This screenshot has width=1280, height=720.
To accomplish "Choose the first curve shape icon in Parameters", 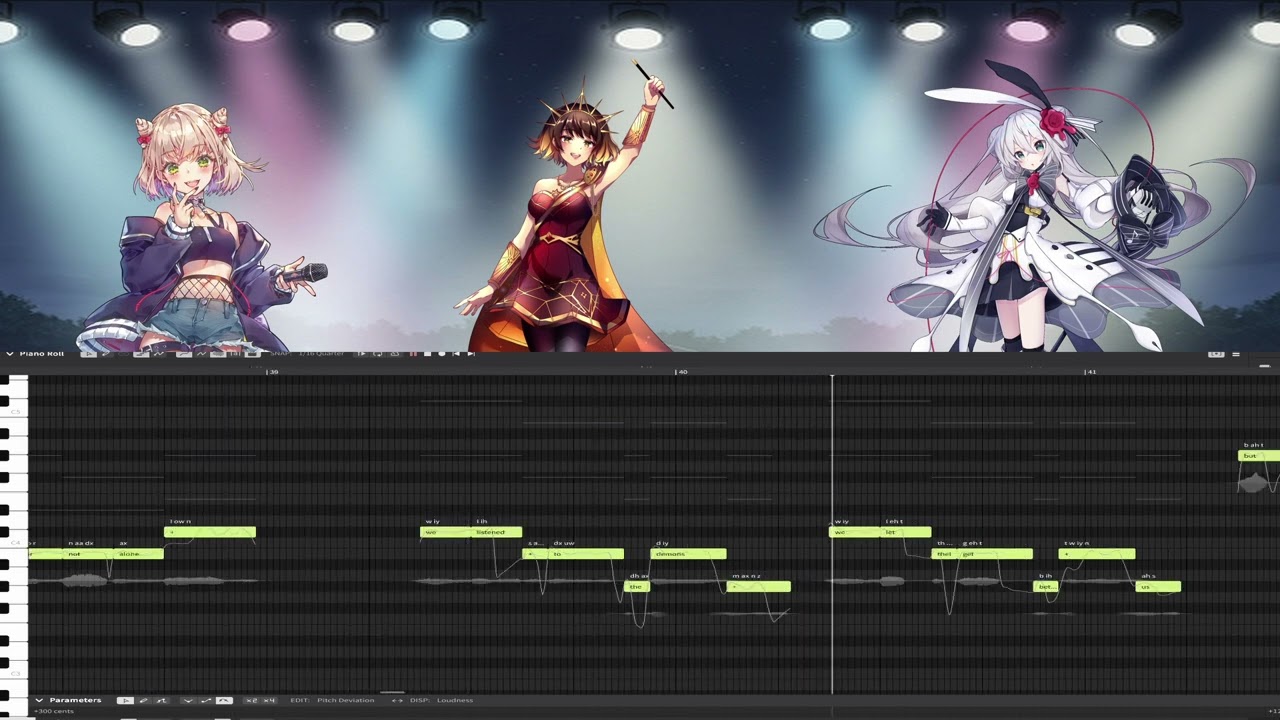I will point(188,700).
